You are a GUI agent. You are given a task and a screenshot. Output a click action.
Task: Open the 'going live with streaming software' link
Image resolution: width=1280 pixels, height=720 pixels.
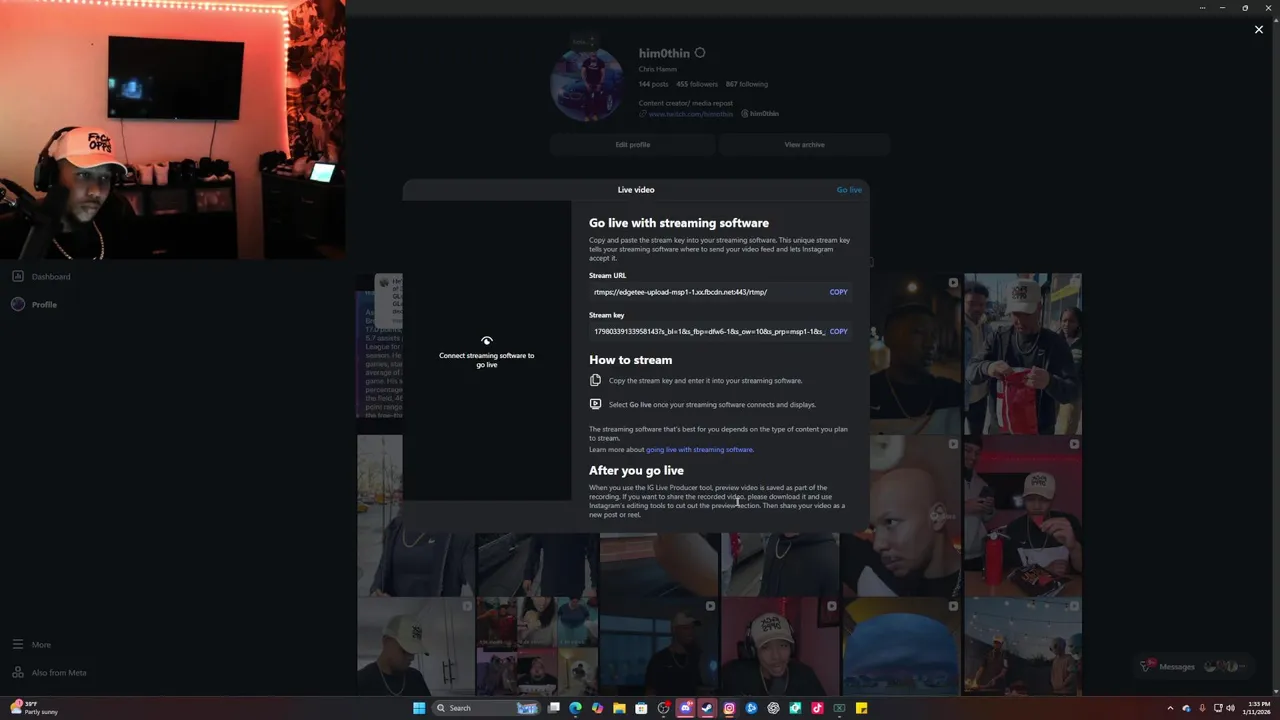coord(699,450)
